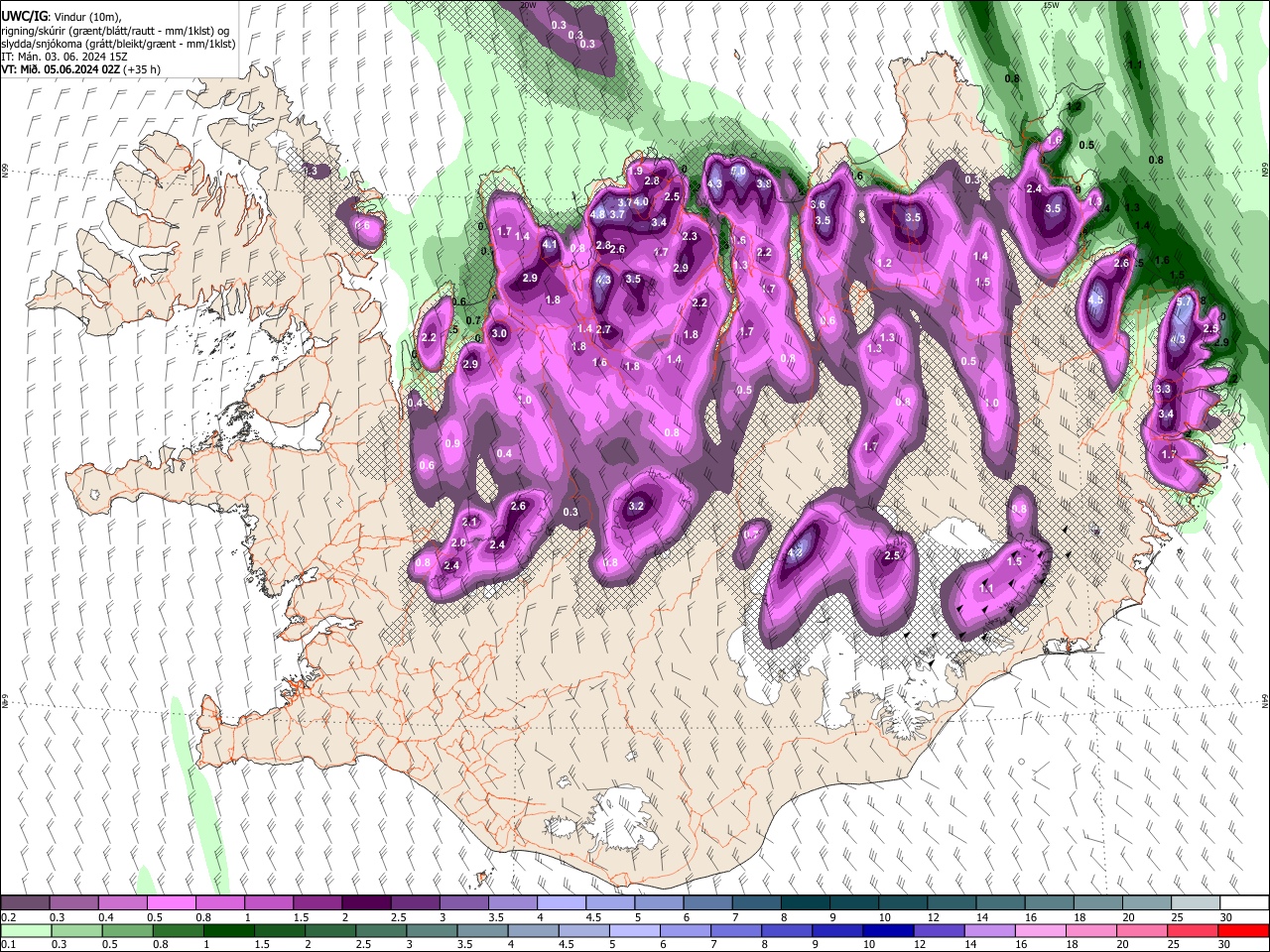The height and width of the screenshot is (952, 1270).
Task: Click the '2.3' value on the map
Action: [x=691, y=236]
